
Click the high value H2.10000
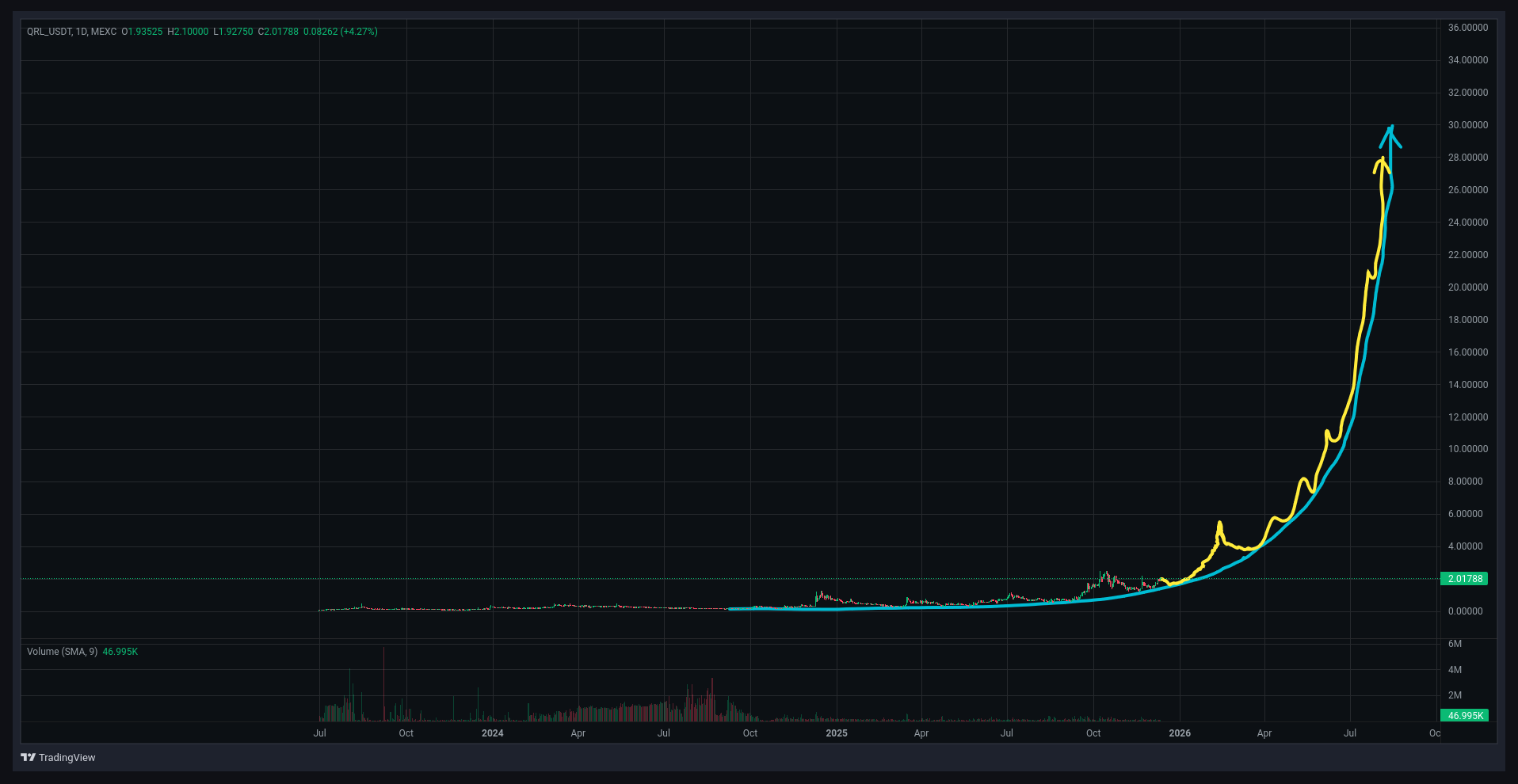(x=188, y=32)
